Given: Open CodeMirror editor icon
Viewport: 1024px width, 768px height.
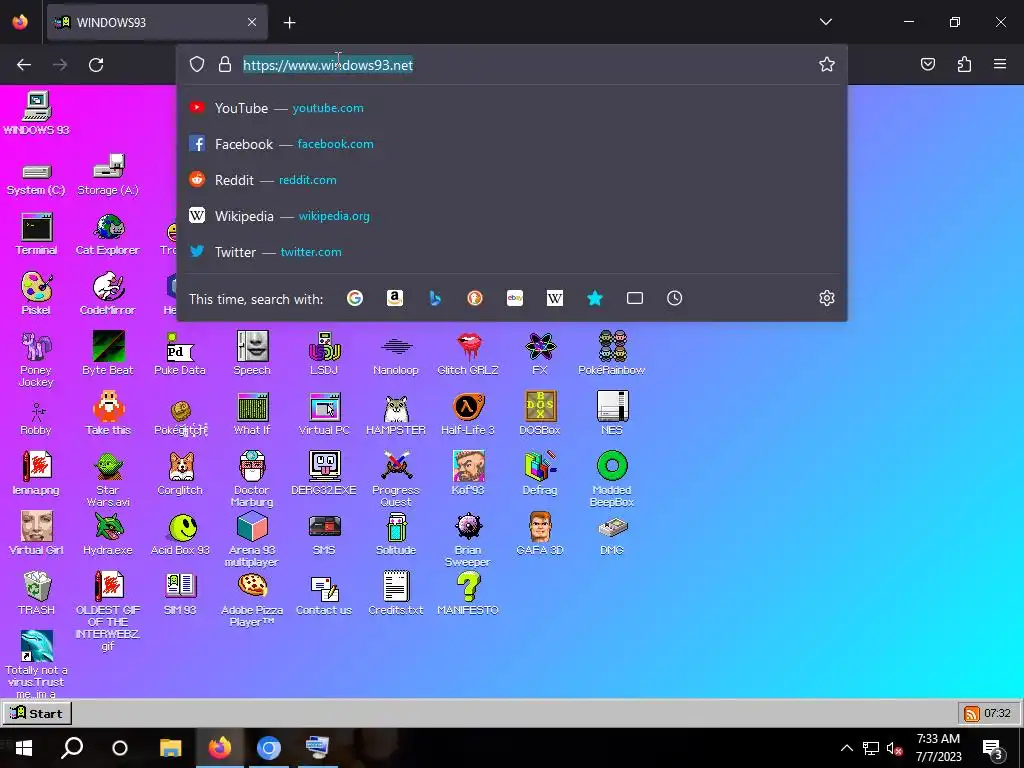Looking at the screenshot, I should pyautogui.click(x=108, y=287).
